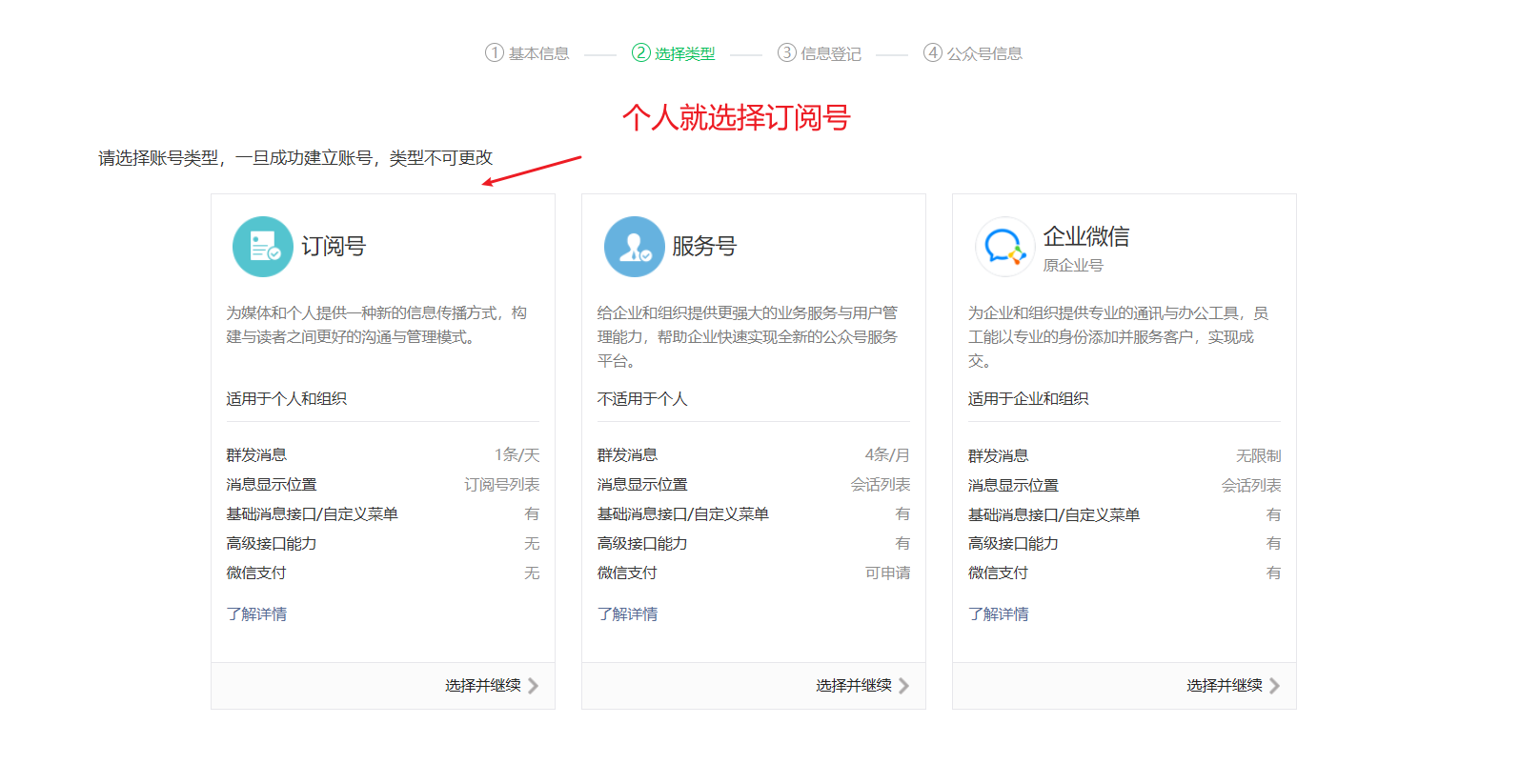This screenshot has height=784, width=1520.
Task: Click 适用于个人和组织 text
Action: click(x=286, y=399)
